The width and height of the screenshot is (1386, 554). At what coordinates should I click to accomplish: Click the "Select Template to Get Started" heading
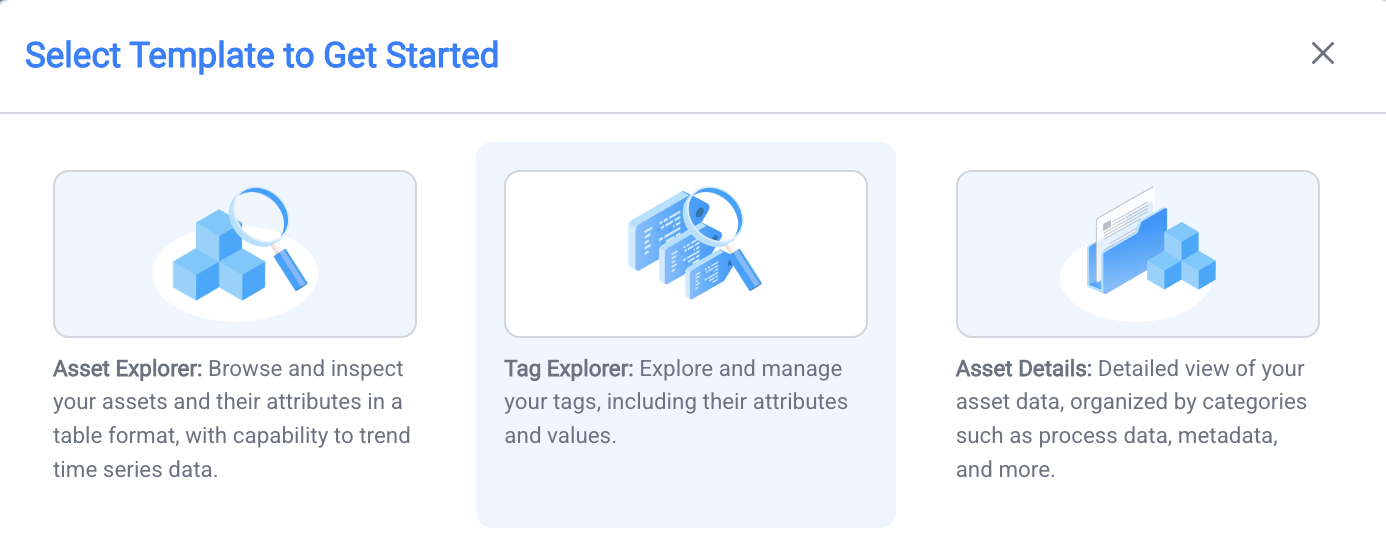pyautogui.click(x=262, y=55)
